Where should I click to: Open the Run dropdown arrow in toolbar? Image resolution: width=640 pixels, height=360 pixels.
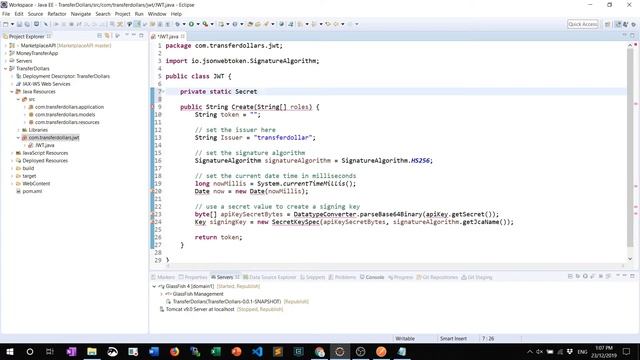198,24
